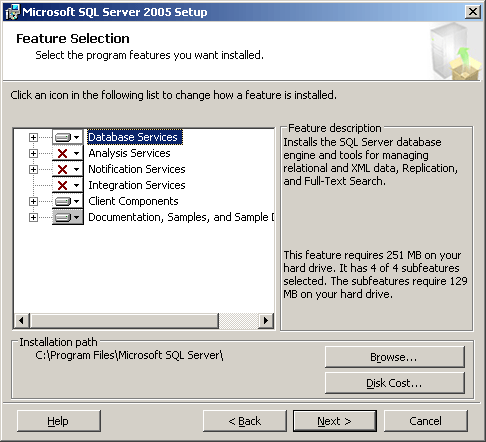Open install-state dropdown for Client Components
The height and width of the screenshot is (442, 486).
[68, 201]
